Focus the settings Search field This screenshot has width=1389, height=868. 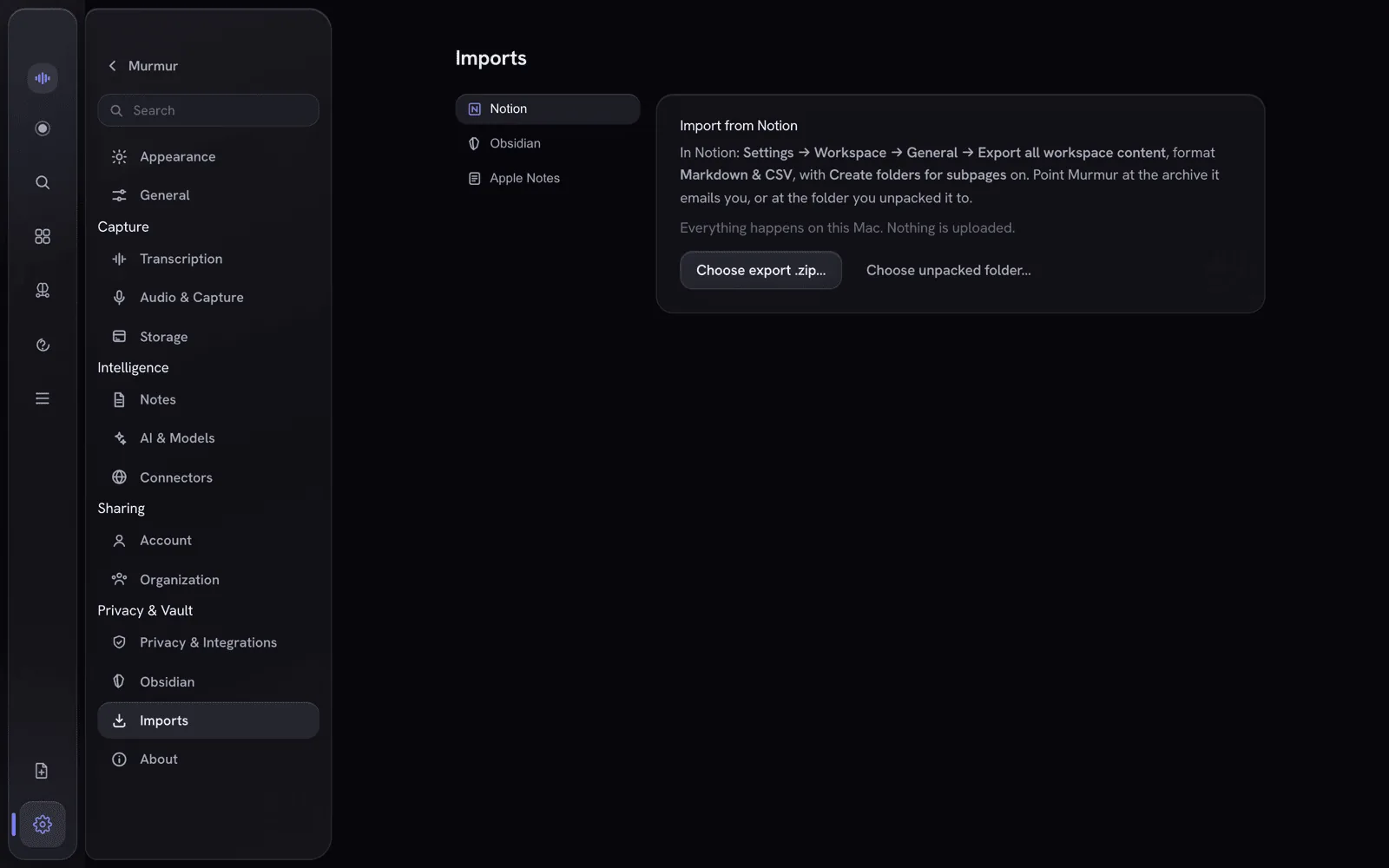[208, 110]
